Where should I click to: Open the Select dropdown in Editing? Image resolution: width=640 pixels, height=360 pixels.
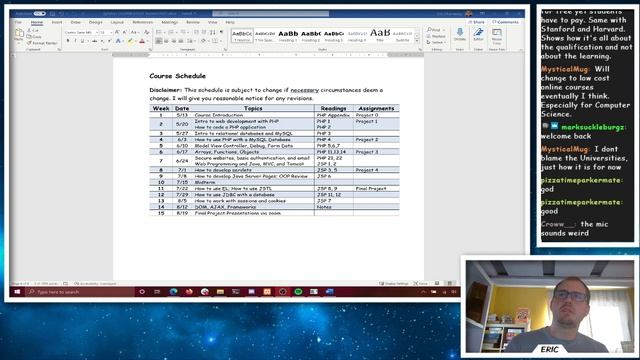[x=436, y=42]
